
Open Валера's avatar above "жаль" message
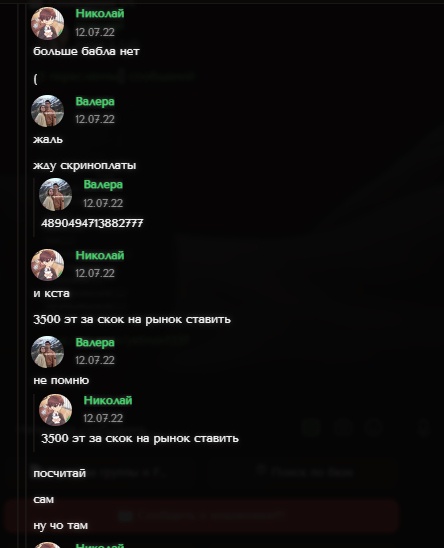pyautogui.click(x=48, y=111)
